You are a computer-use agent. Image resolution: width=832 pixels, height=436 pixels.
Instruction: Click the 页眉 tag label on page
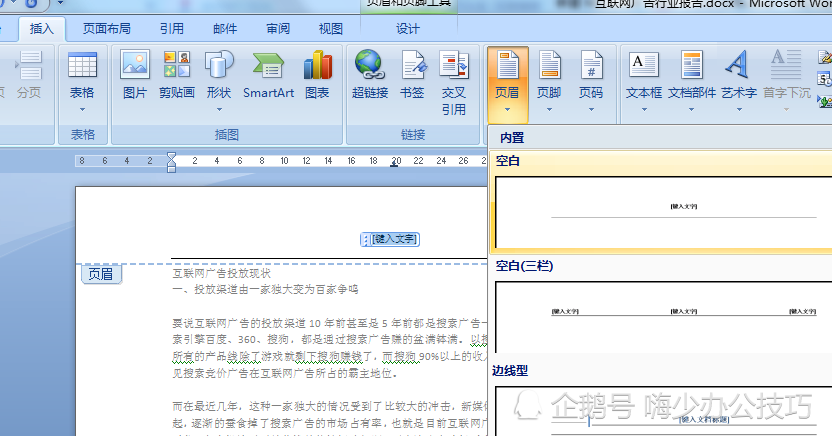pyautogui.click(x=101, y=274)
